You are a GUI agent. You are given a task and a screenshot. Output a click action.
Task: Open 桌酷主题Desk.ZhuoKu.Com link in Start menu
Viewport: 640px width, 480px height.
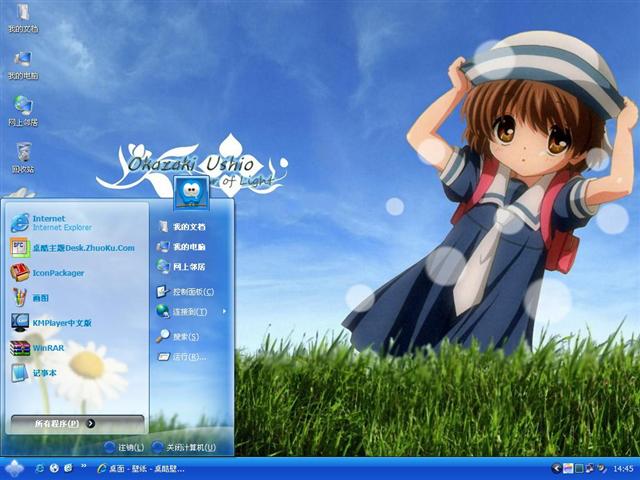(82, 247)
